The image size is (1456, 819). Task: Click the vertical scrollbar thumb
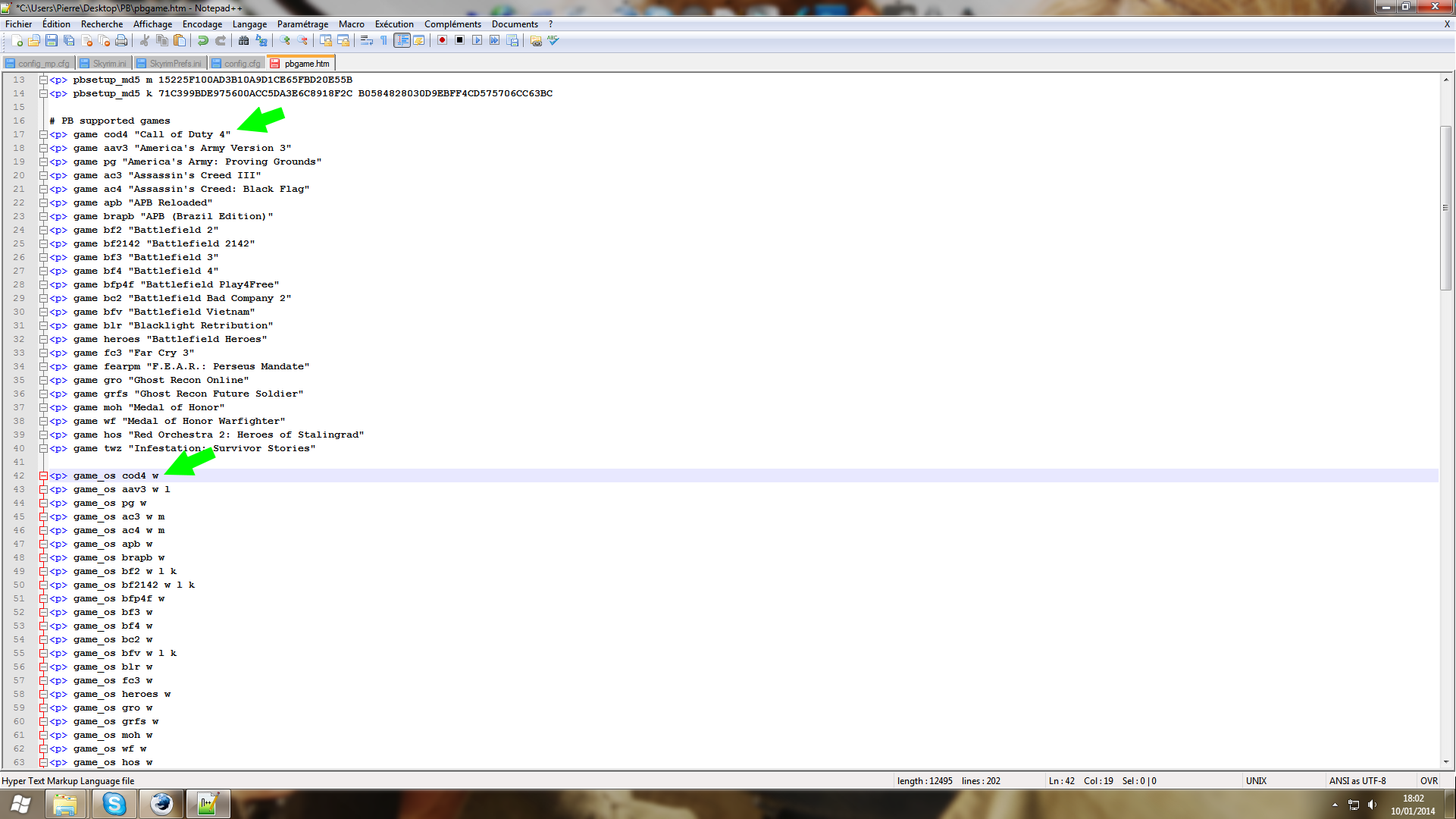(1446, 208)
